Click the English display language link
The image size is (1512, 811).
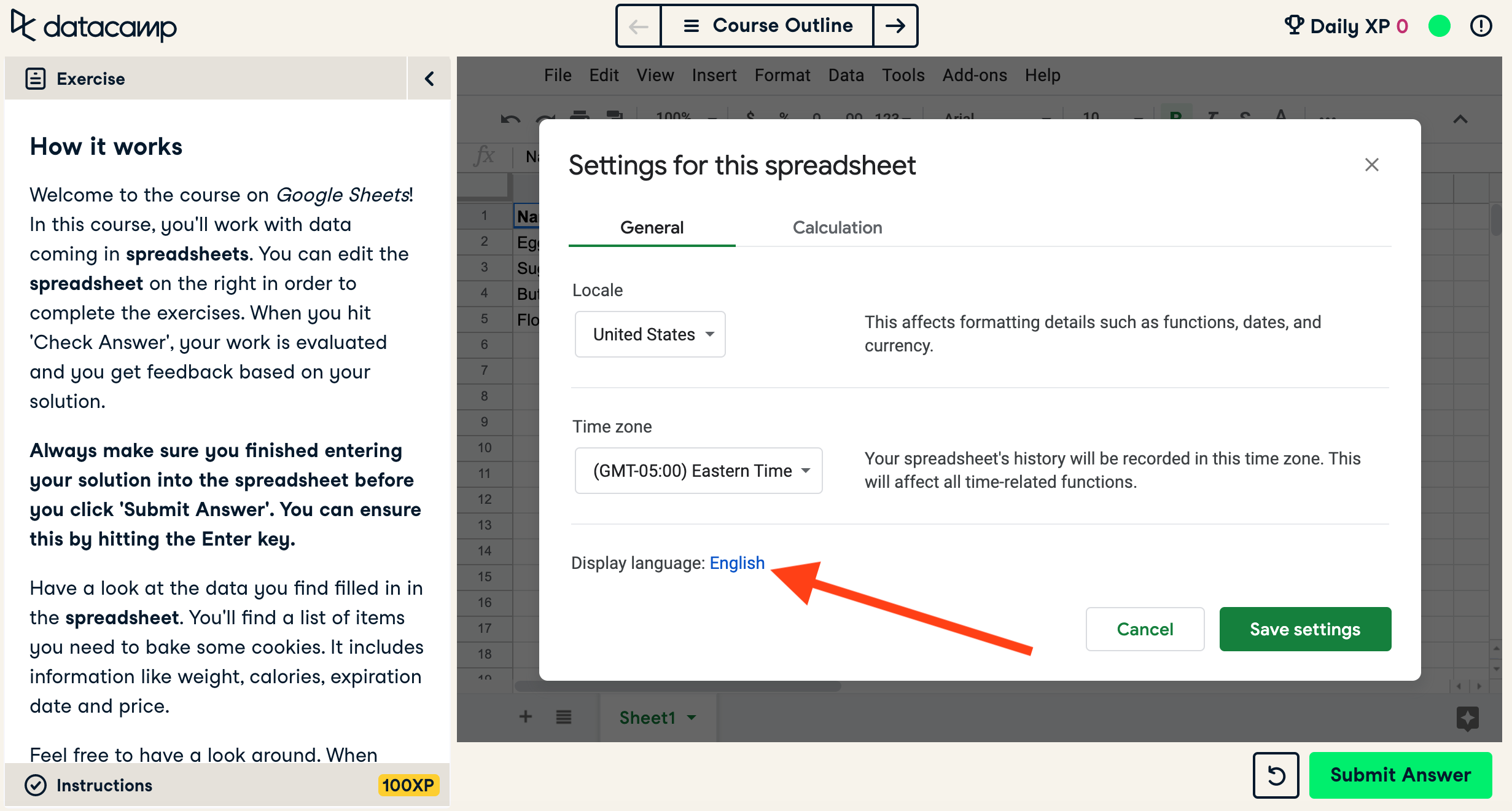tap(737, 563)
